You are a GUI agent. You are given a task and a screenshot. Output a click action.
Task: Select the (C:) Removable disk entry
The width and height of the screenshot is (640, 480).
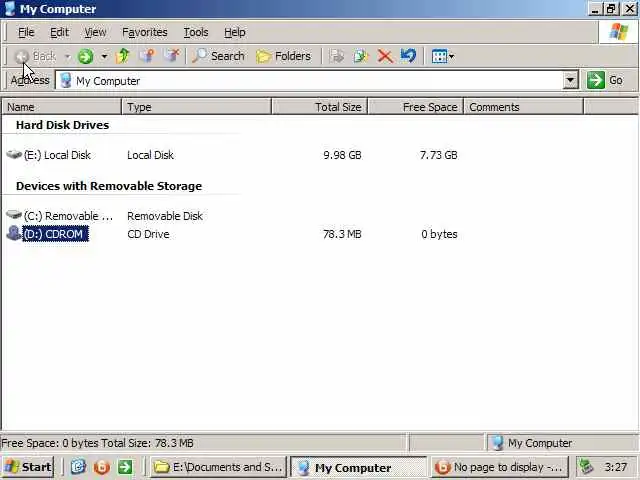[68, 216]
